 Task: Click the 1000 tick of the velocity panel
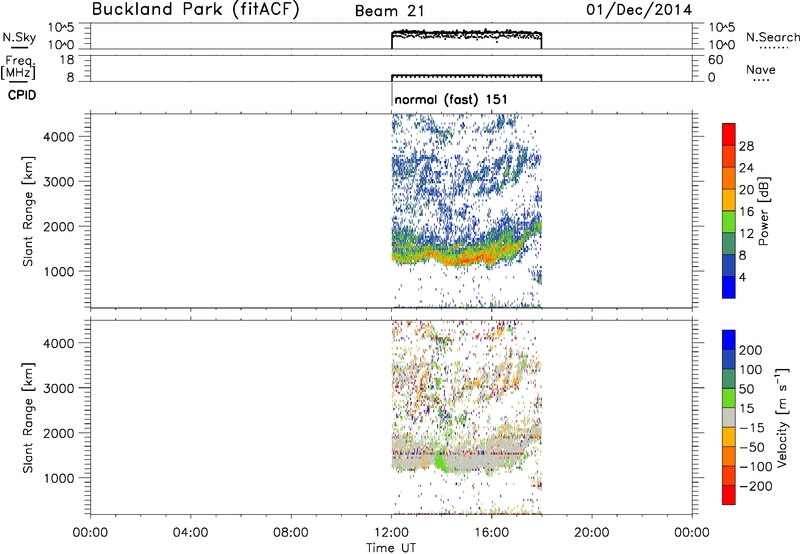click(x=59, y=478)
